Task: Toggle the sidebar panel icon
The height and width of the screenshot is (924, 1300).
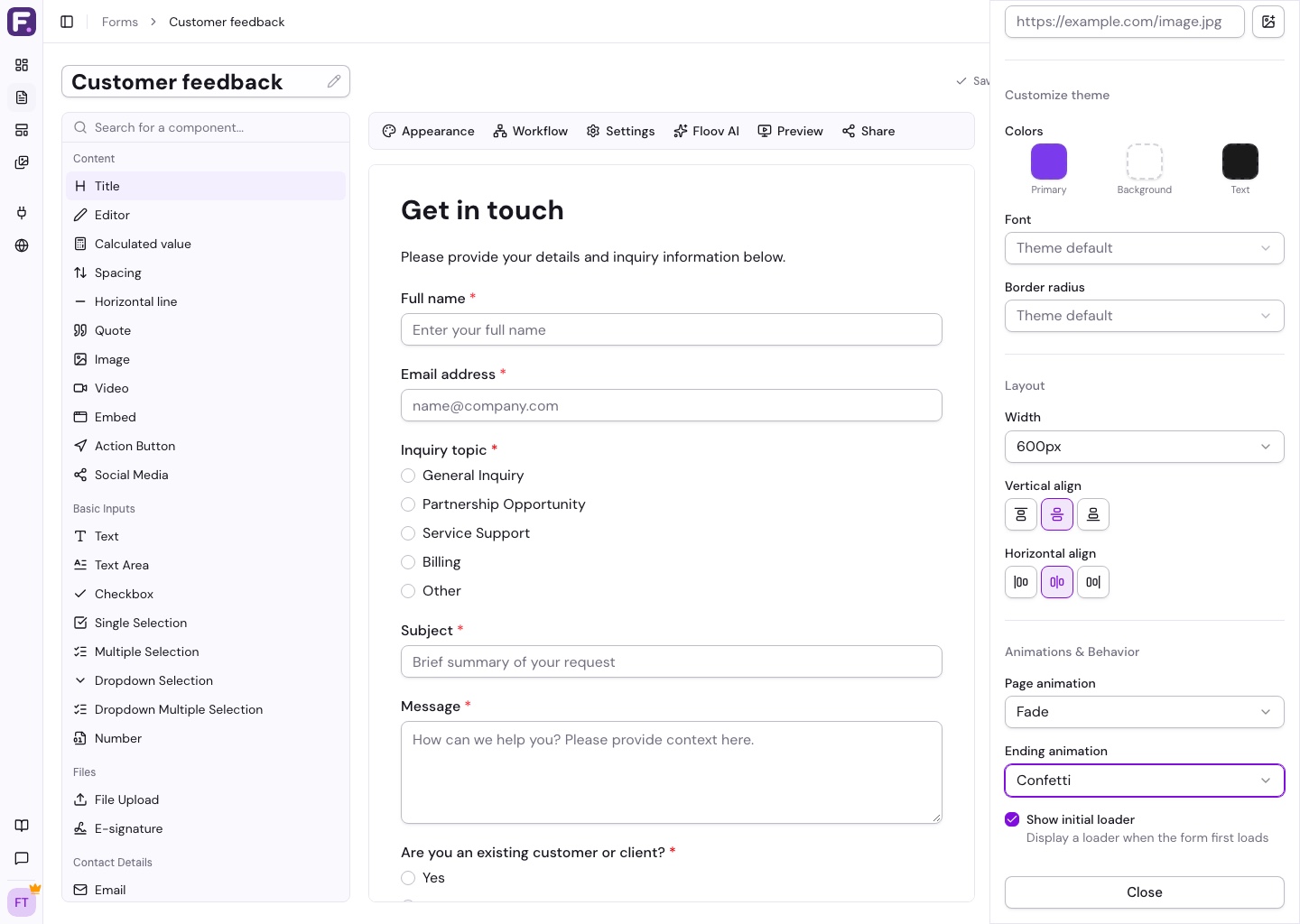Action: (x=67, y=22)
